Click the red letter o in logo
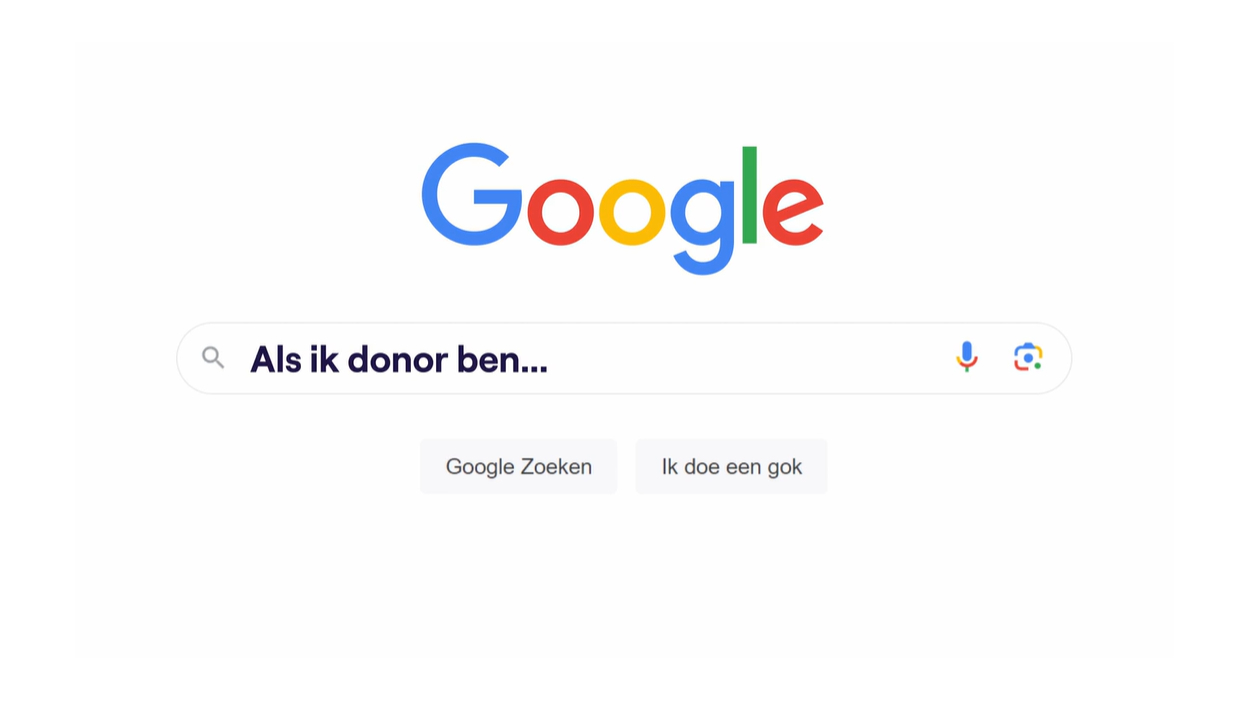Viewport: 1250px width, 701px height. click(x=560, y=211)
